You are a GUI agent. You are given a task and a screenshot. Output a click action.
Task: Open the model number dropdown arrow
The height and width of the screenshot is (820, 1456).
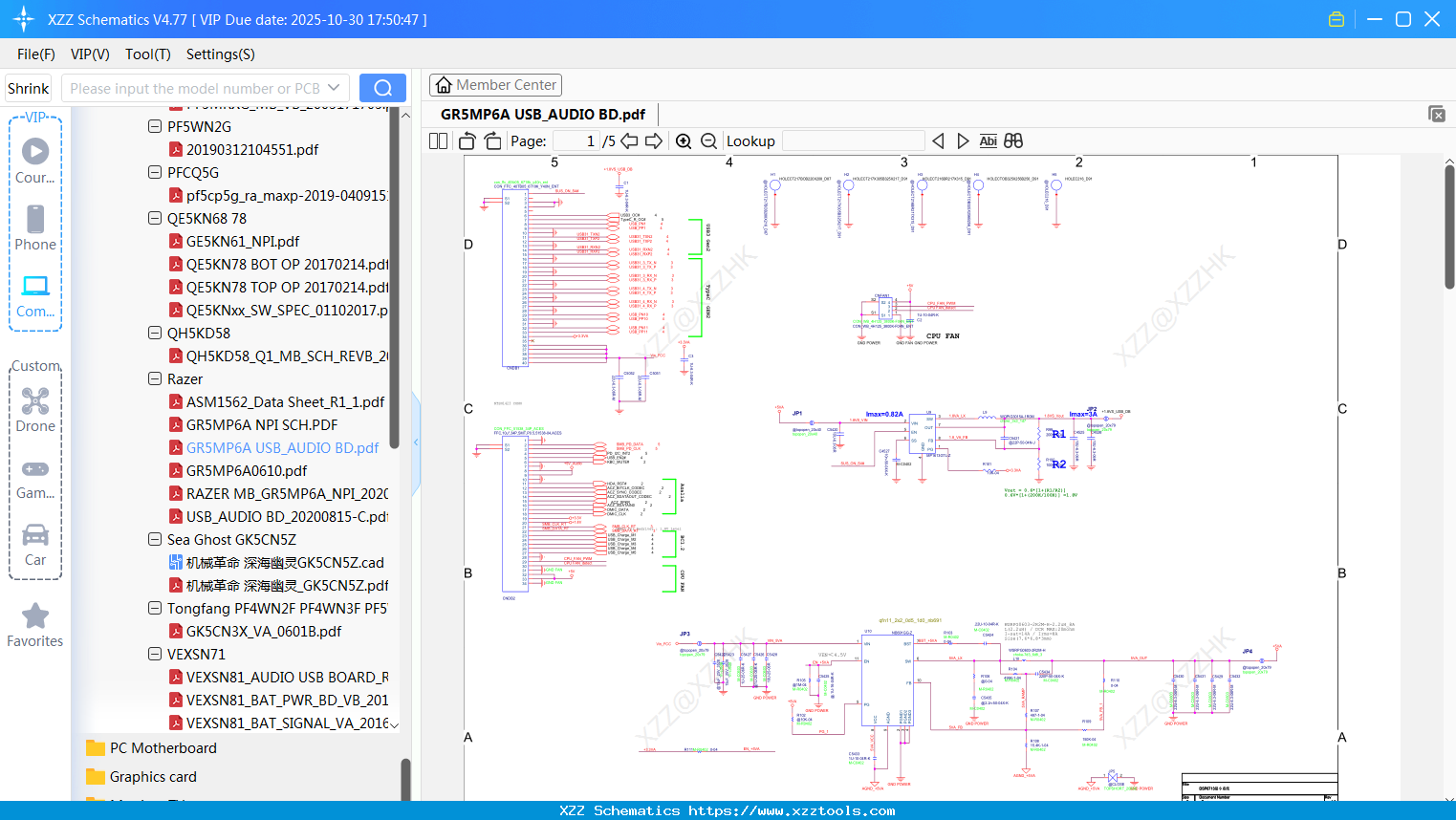coord(334,88)
